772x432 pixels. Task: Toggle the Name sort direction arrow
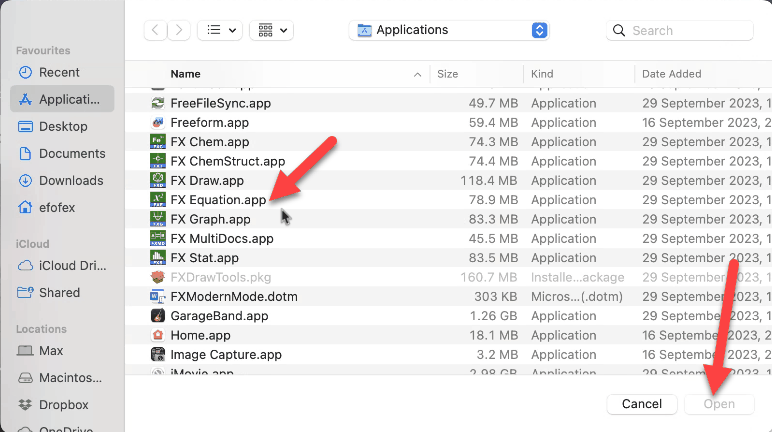point(418,74)
